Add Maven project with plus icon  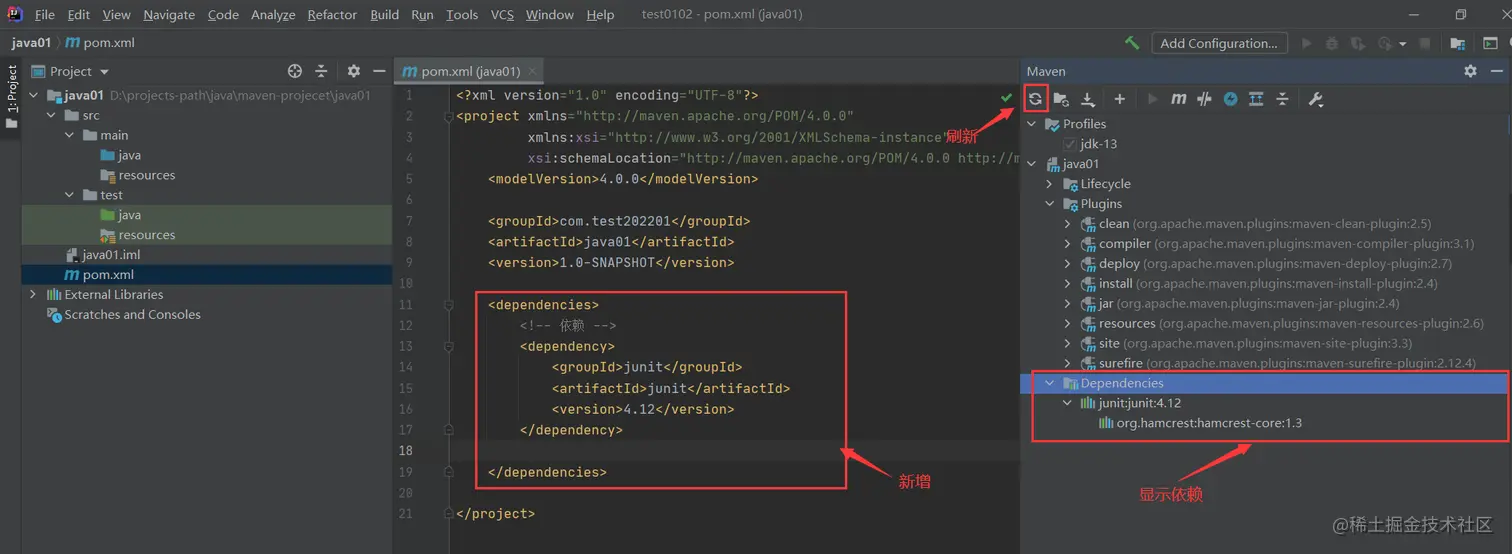pos(1119,99)
